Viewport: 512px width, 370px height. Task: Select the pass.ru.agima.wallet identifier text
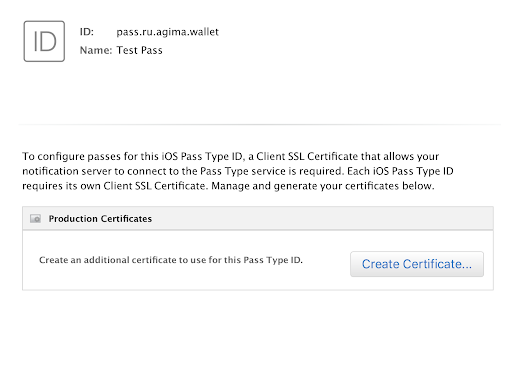167,32
